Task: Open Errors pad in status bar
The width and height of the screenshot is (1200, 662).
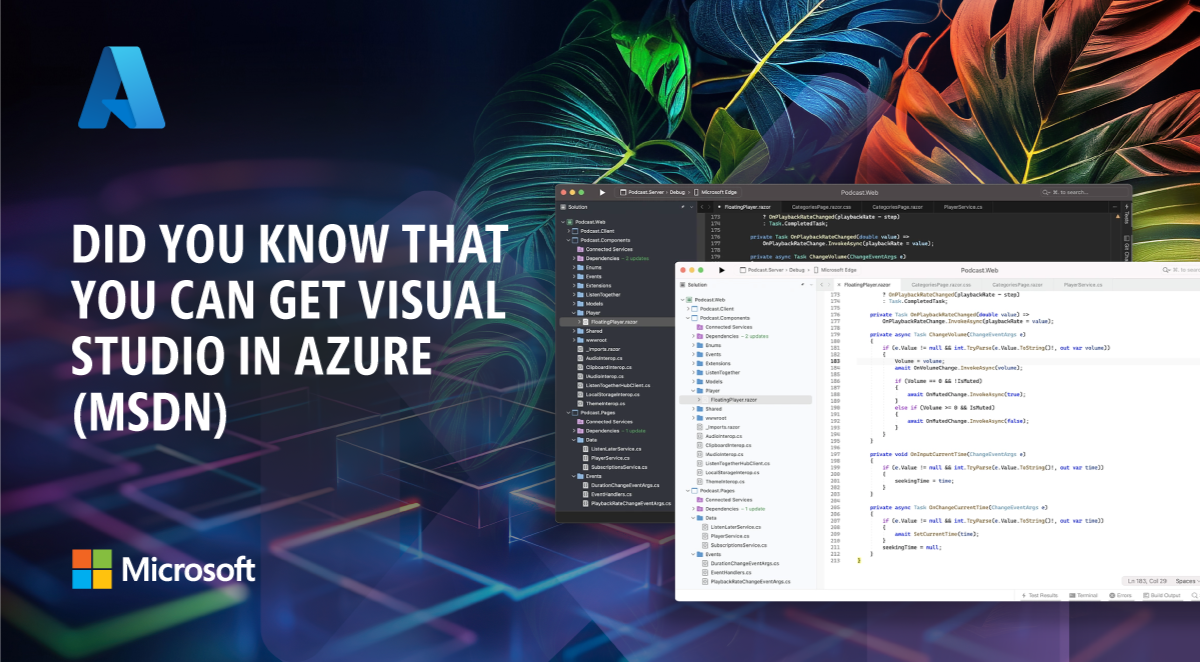Action: click(1121, 595)
